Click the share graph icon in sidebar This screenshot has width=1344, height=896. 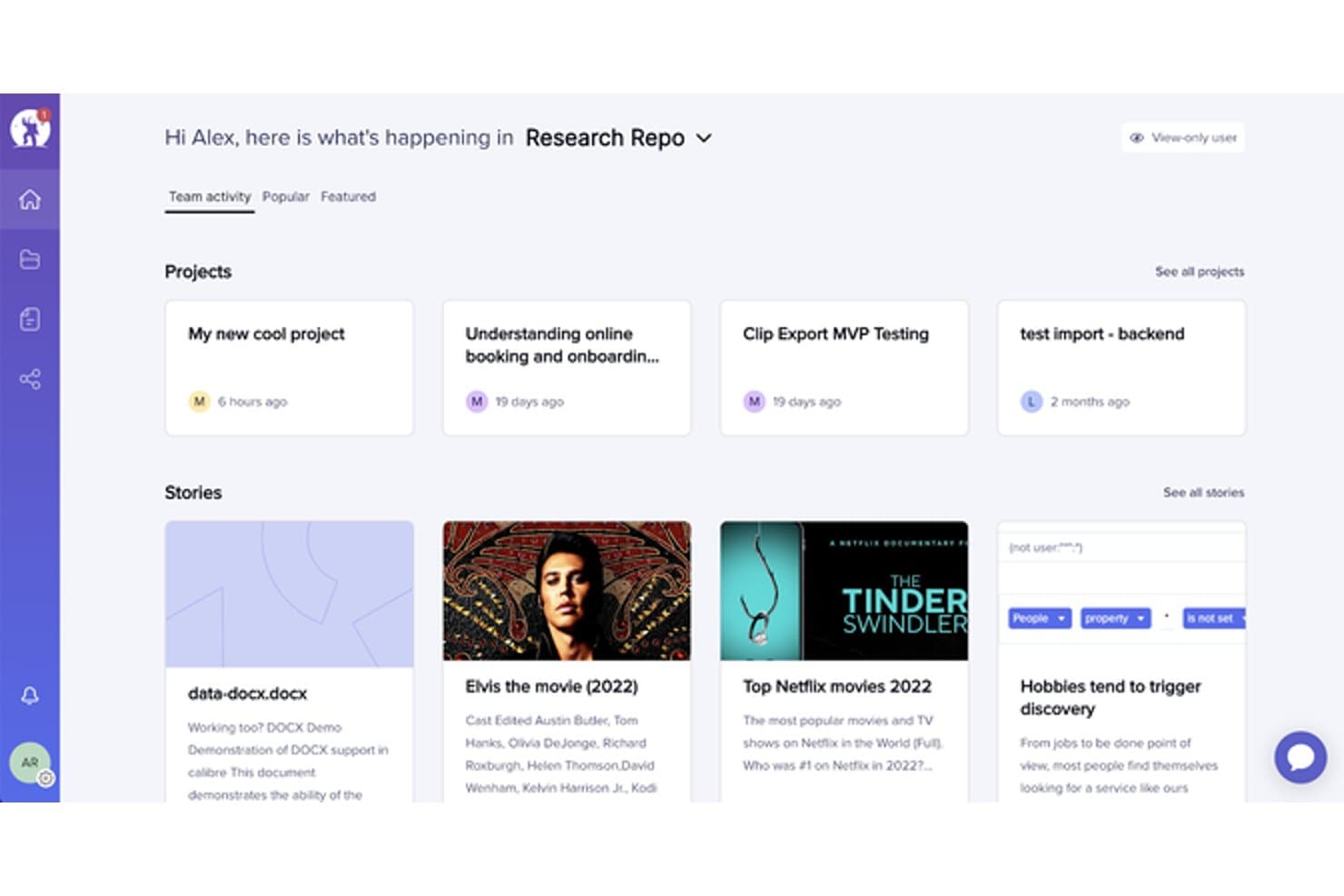point(30,379)
